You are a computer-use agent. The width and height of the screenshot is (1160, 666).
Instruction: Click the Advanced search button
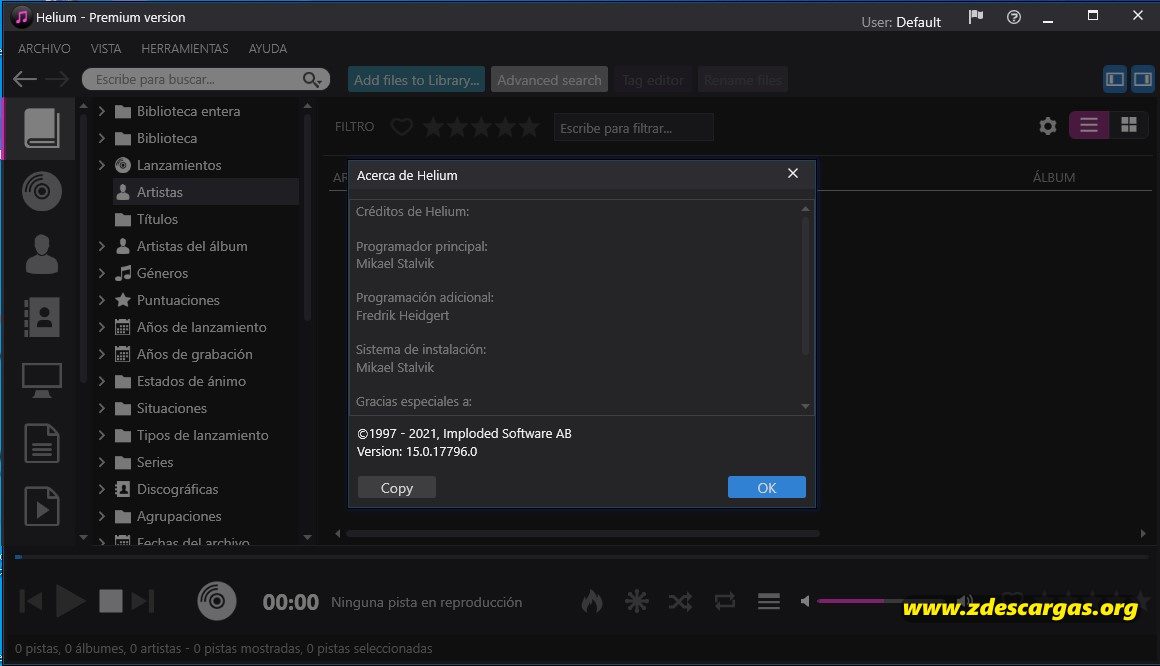tap(550, 79)
